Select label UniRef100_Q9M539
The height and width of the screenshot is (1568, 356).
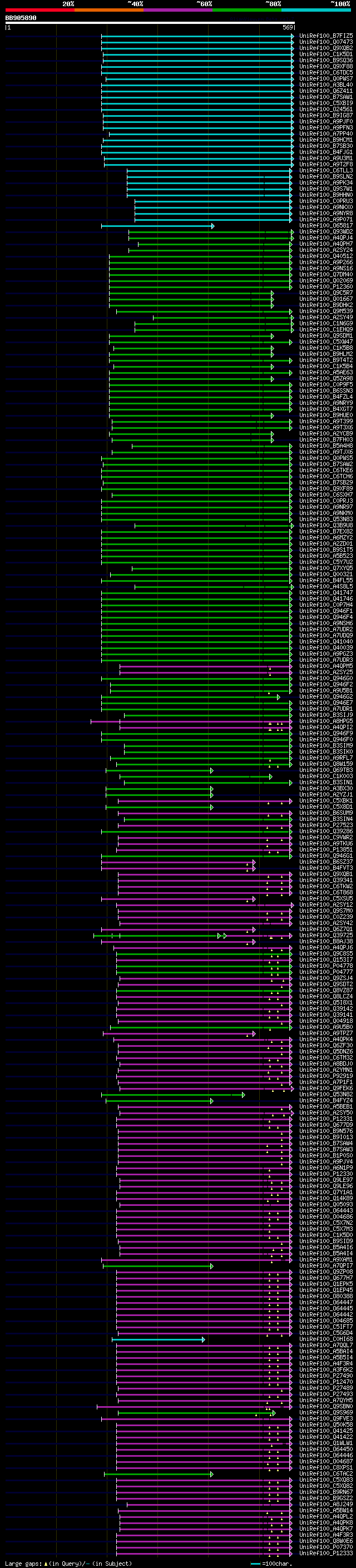[326, 311]
